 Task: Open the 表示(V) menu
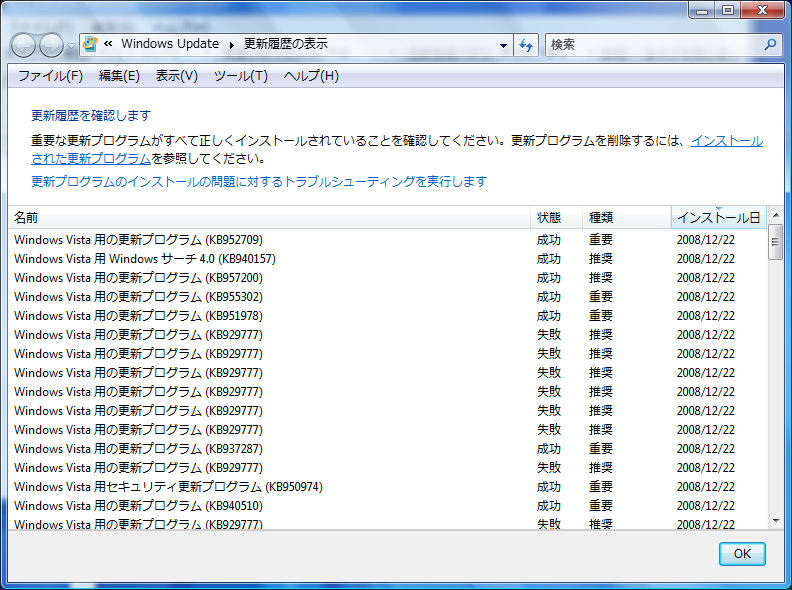[176, 76]
